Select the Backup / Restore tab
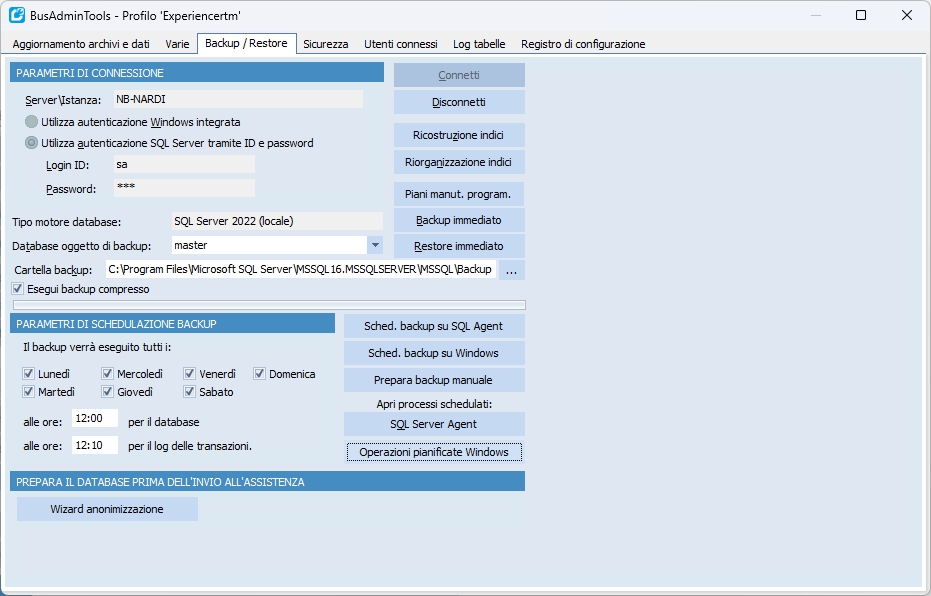 click(x=246, y=43)
